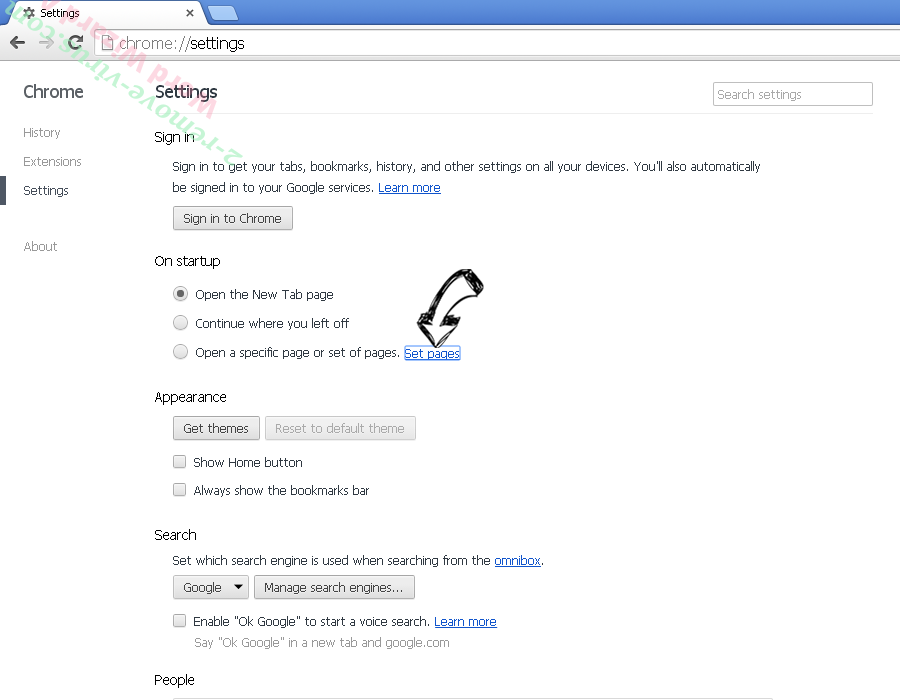Open a new tab
This screenshot has width=900, height=700.
[223, 13]
